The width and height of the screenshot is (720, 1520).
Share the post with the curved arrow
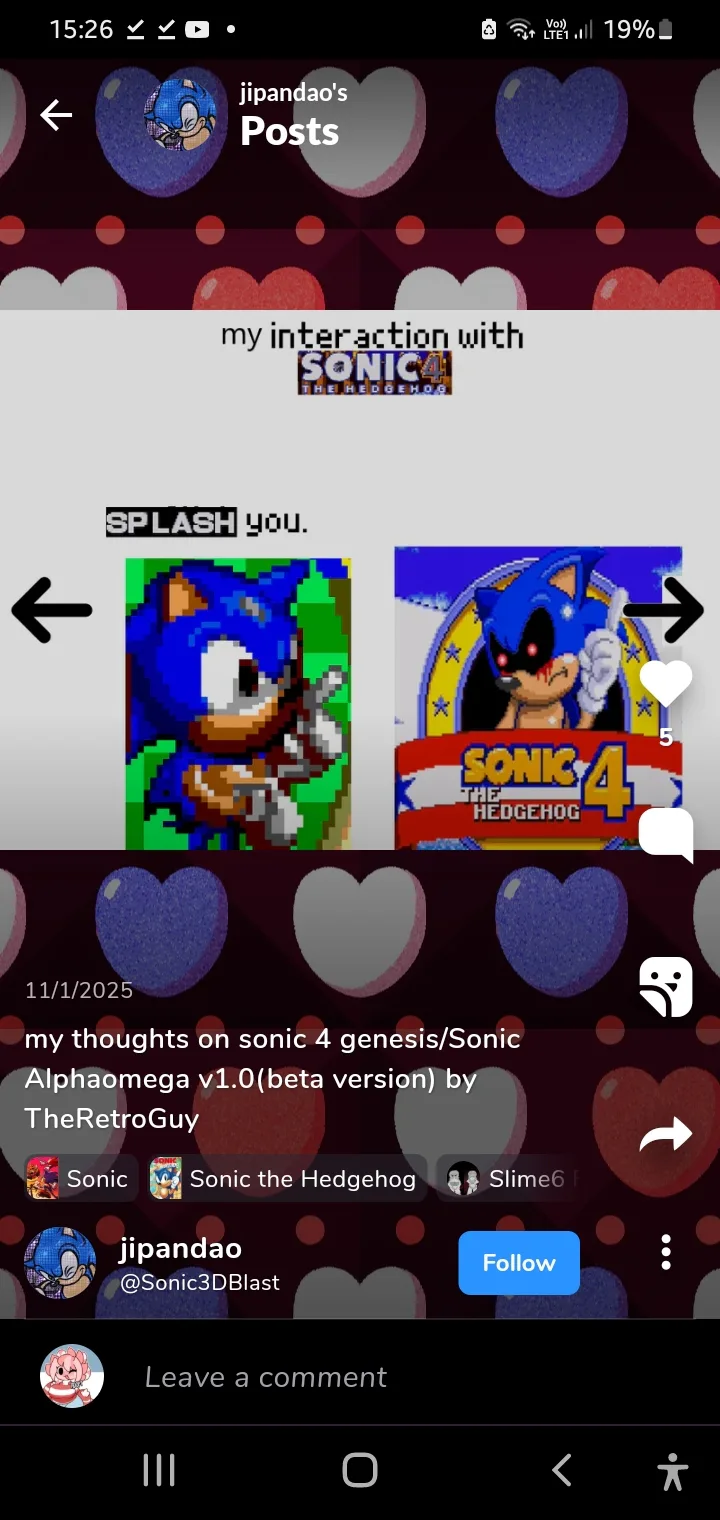[x=666, y=1134]
